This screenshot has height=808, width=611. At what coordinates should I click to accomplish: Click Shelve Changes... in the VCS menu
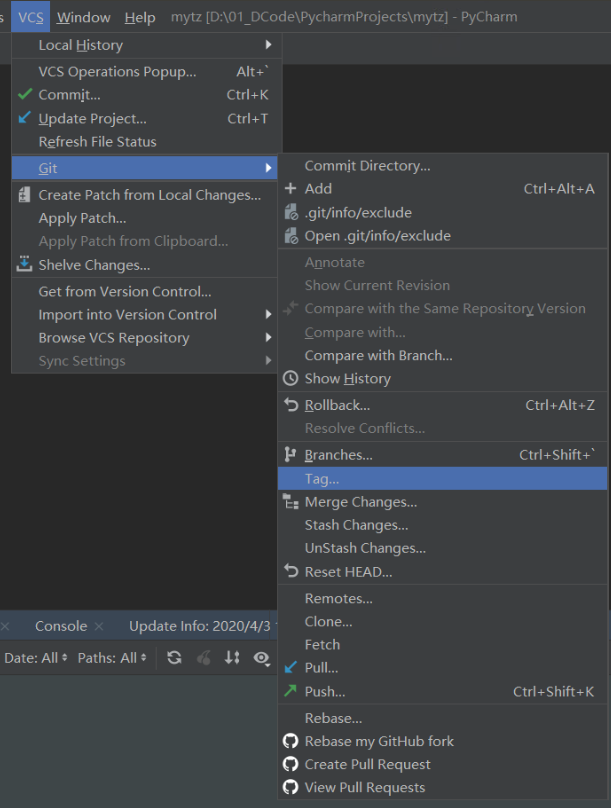click(x=94, y=265)
